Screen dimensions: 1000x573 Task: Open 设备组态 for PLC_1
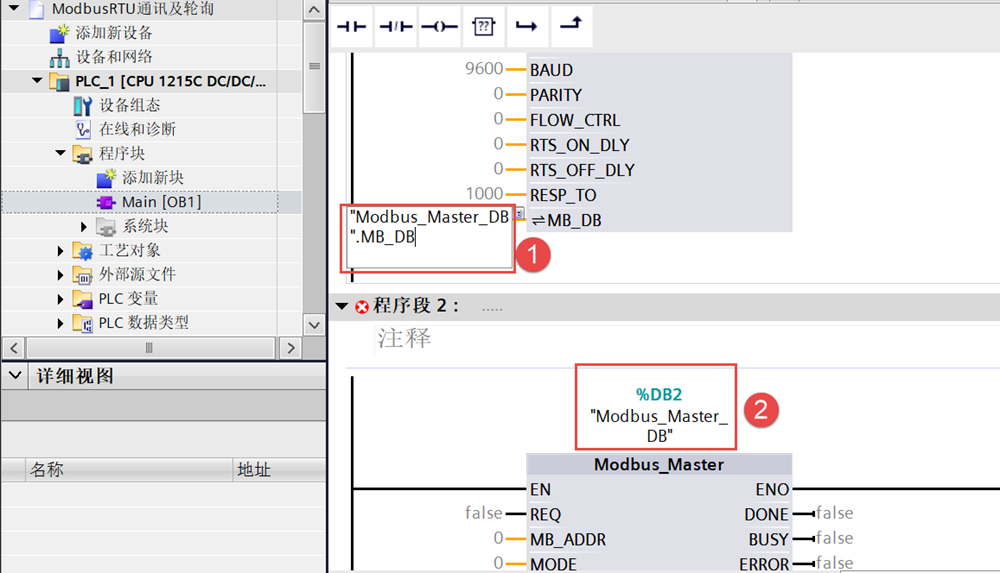(x=129, y=105)
